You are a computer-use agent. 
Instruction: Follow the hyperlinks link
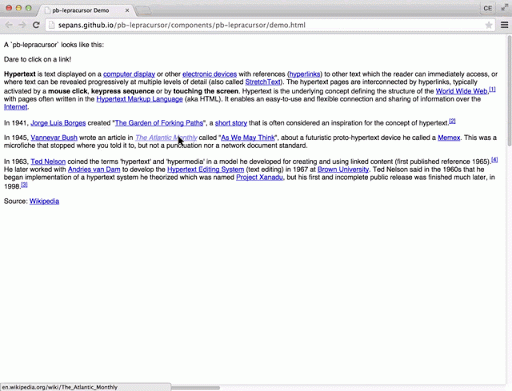coord(305,74)
